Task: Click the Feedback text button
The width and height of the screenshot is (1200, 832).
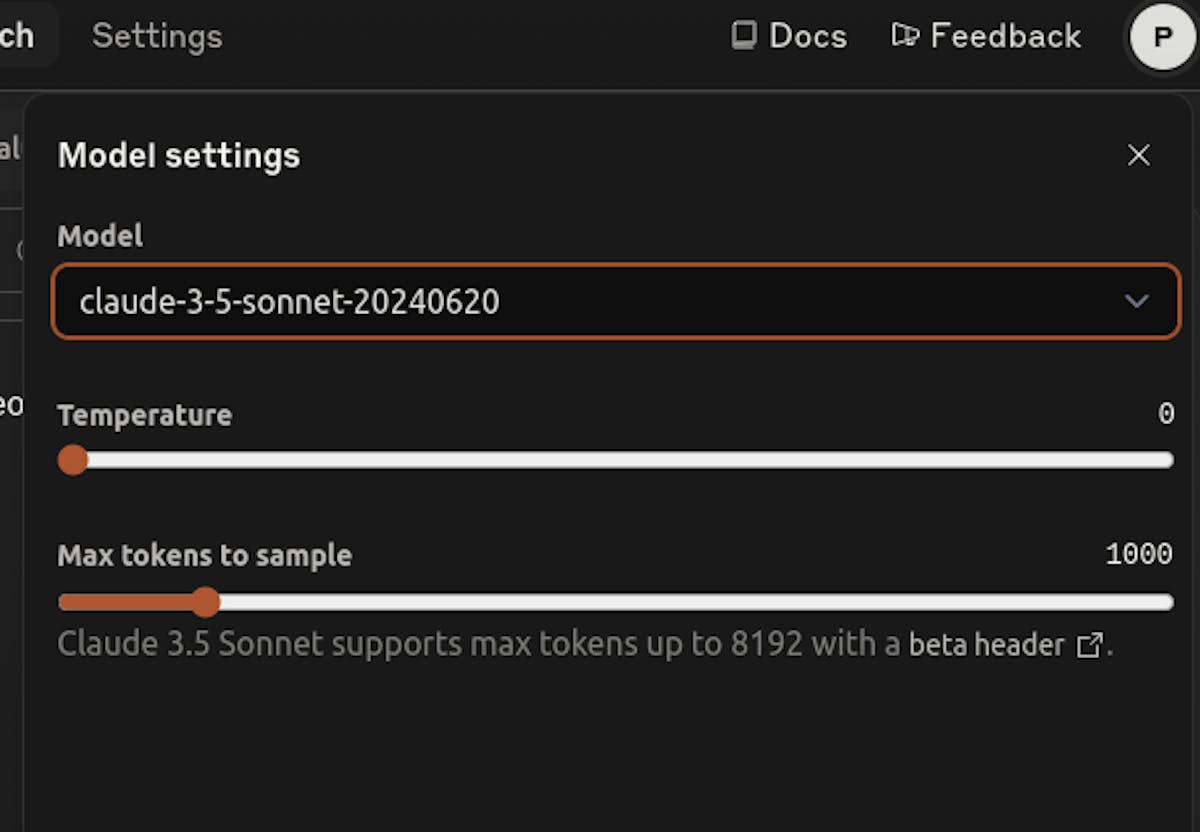Action: pos(1005,36)
